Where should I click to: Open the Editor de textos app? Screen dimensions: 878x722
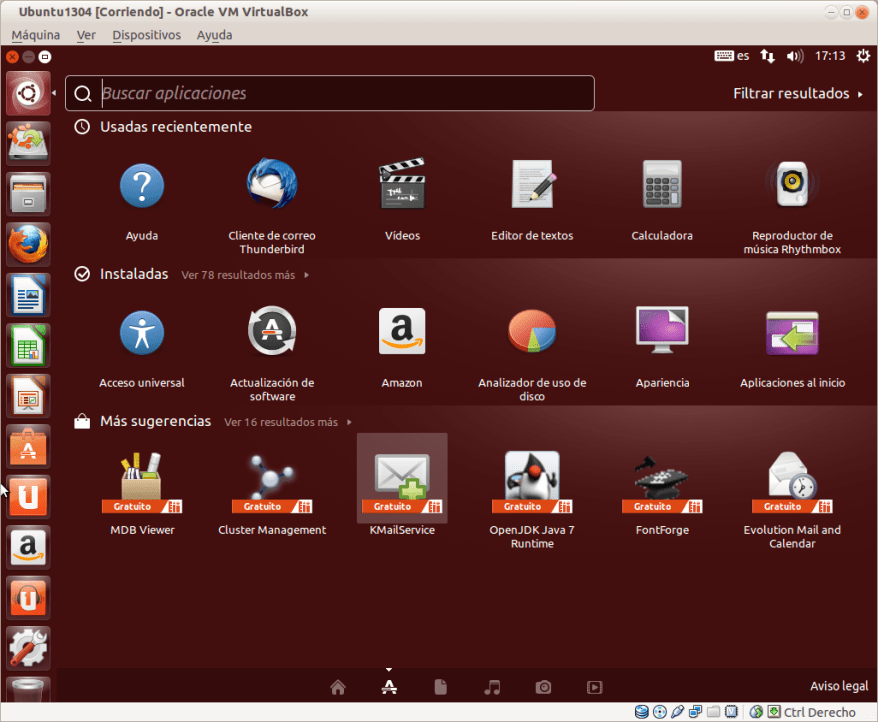(x=532, y=186)
